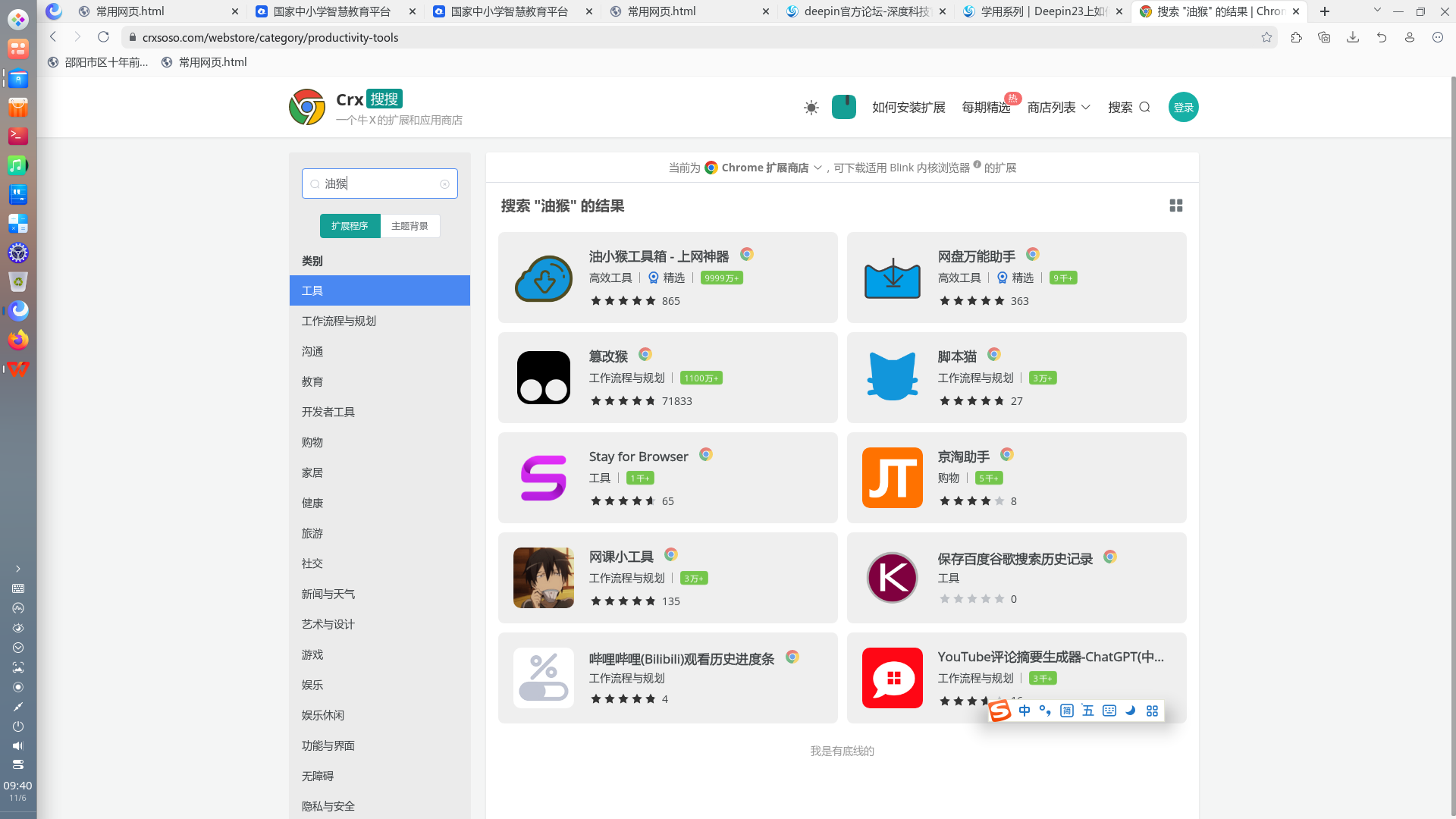
Task: Open the 如何安装扩展 link
Action: tap(908, 108)
